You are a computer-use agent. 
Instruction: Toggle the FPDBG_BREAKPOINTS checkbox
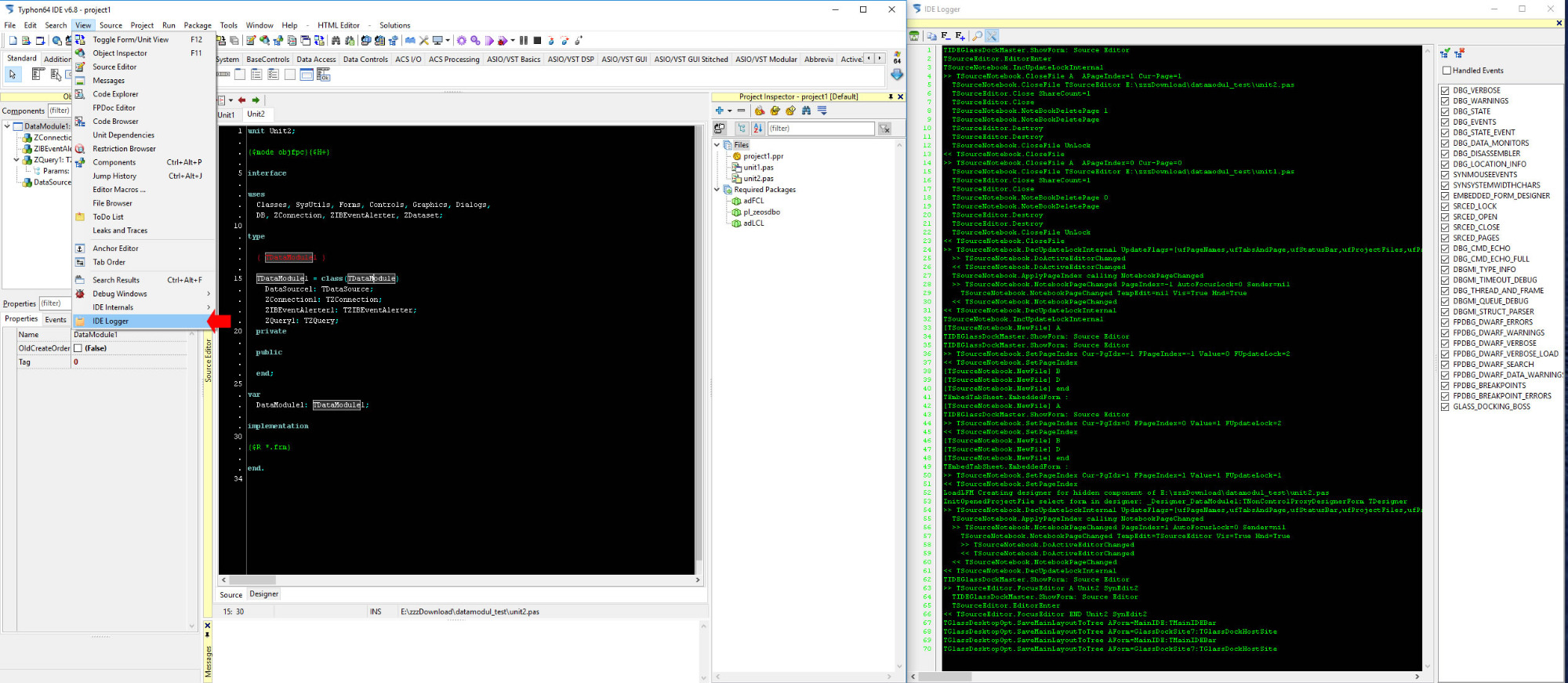tap(1445, 386)
